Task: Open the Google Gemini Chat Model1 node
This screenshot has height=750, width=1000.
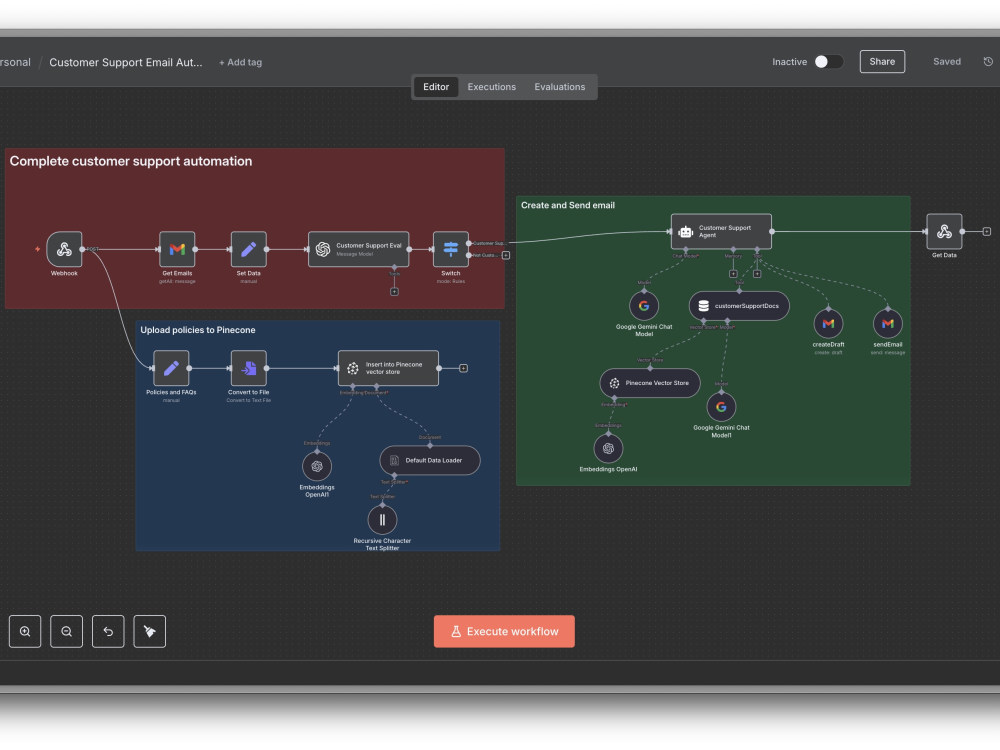Action: [721, 407]
